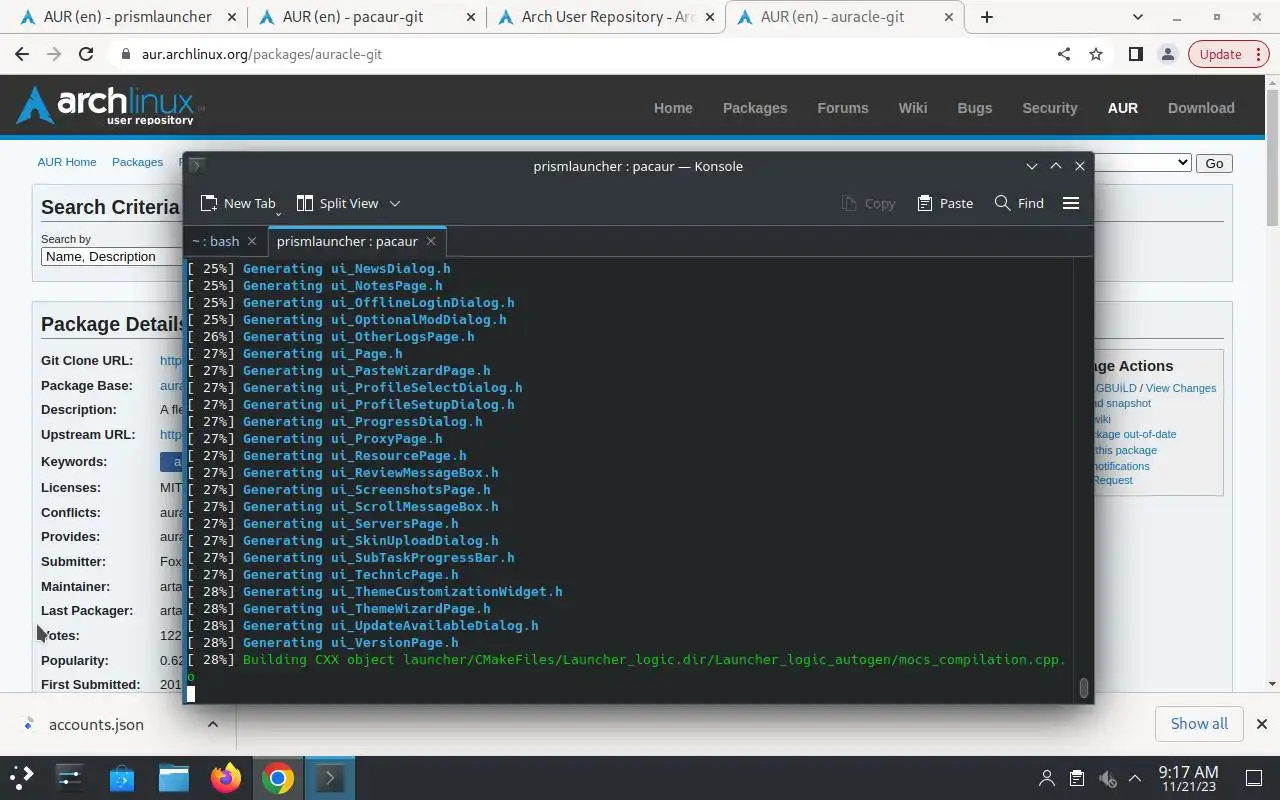Open the View Changes link

coord(1181,388)
